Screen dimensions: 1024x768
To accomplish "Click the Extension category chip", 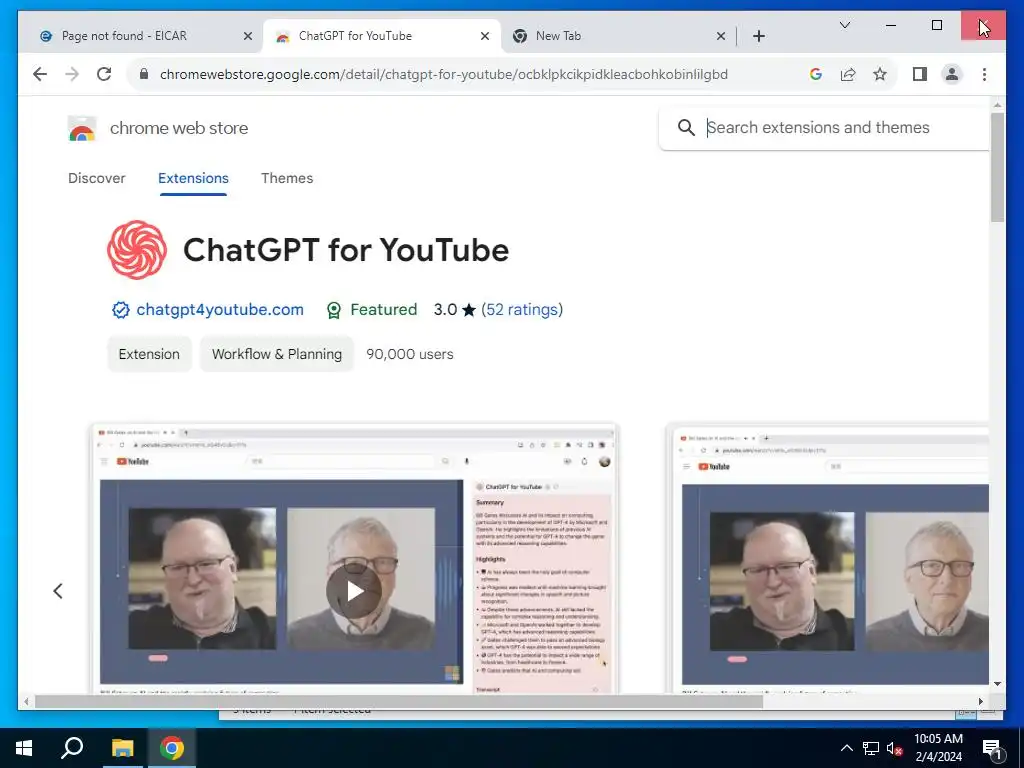I will click(x=149, y=354).
